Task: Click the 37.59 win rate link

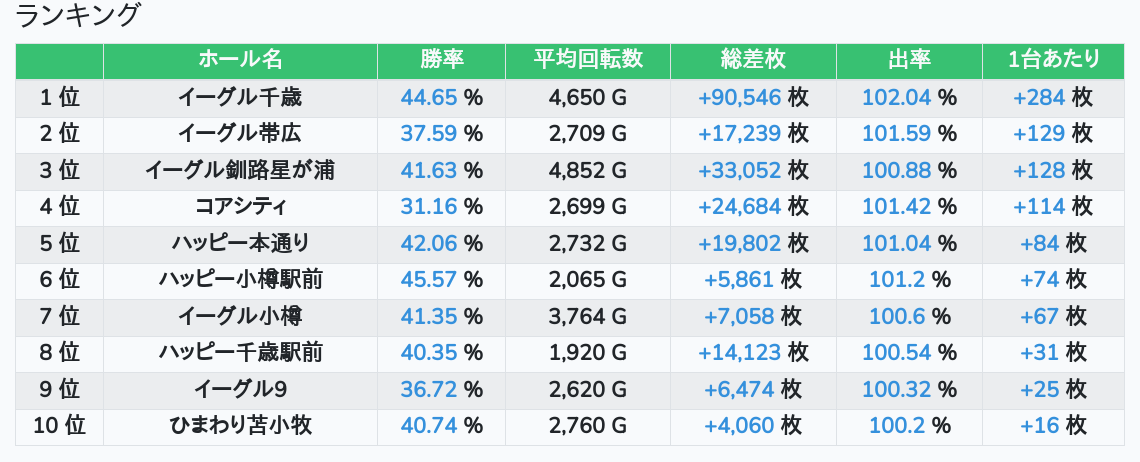Action: click(428, 134)
